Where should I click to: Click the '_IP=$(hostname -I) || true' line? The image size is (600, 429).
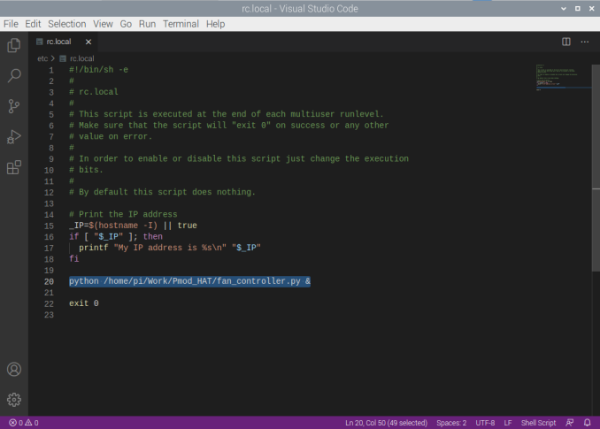[133, 225]
